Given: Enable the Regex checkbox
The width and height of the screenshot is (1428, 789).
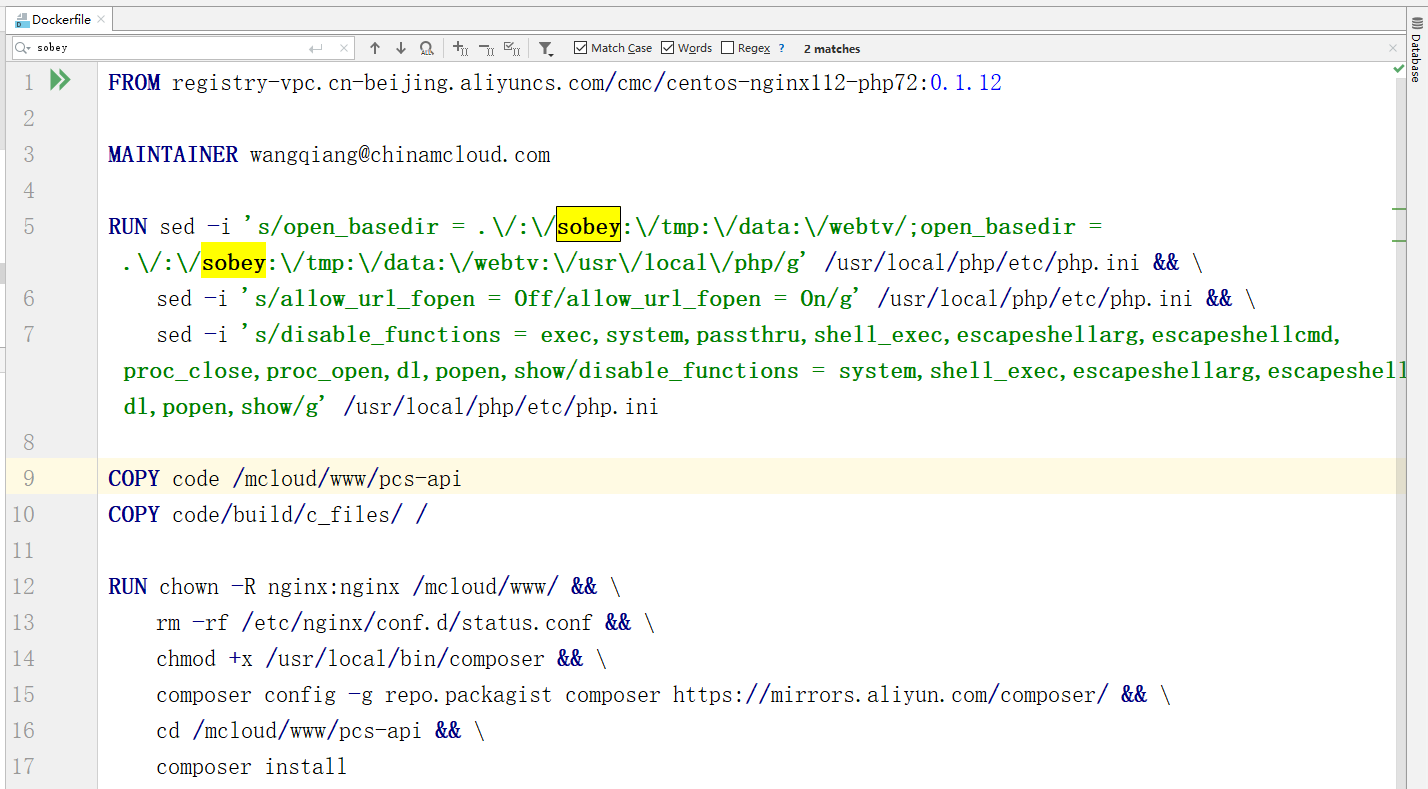Looking at the screenshot, I should point(727,48).
